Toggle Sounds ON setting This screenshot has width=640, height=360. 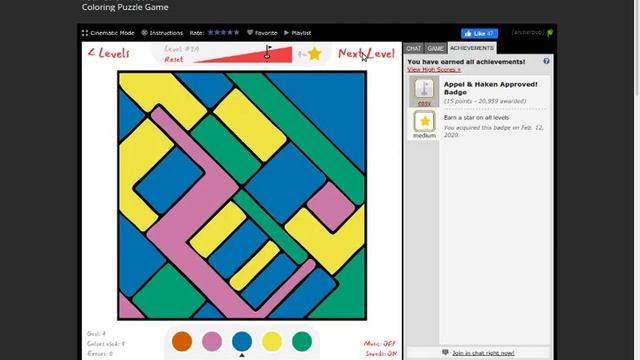tap(380, 353)
